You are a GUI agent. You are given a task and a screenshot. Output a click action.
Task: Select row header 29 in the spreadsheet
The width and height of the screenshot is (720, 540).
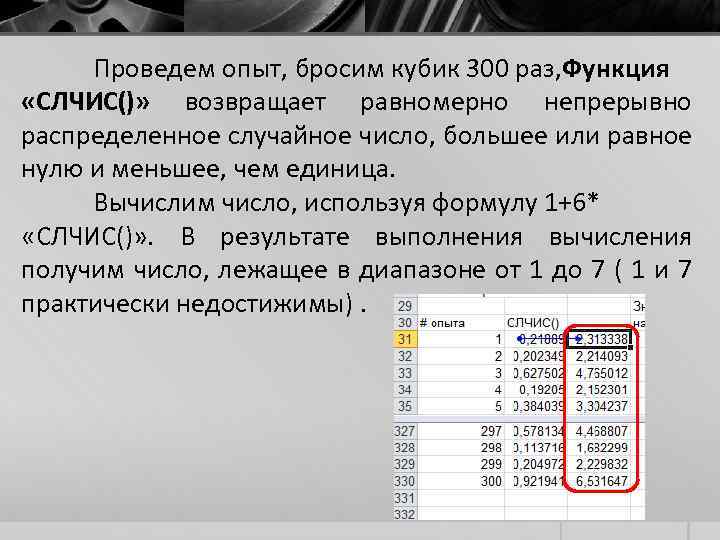(405, 306)
